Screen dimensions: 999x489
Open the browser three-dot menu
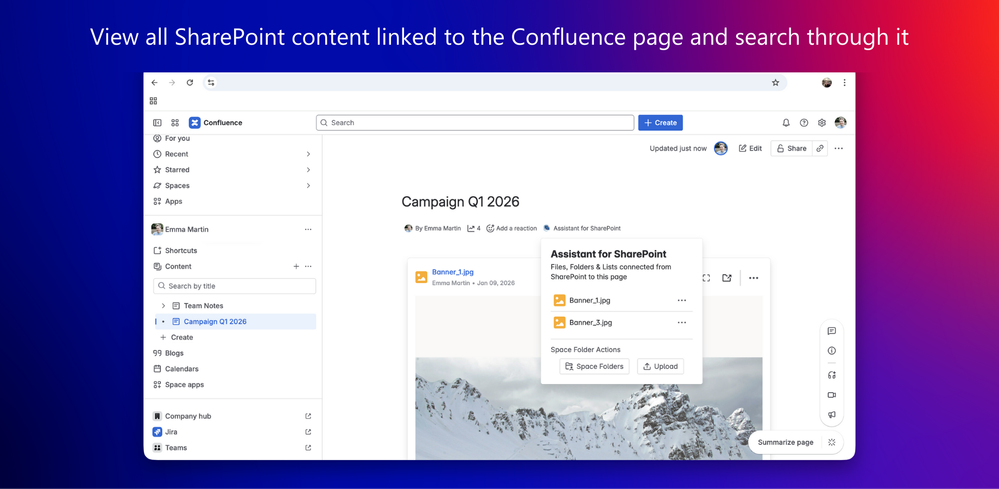click(x=845, y=83)
